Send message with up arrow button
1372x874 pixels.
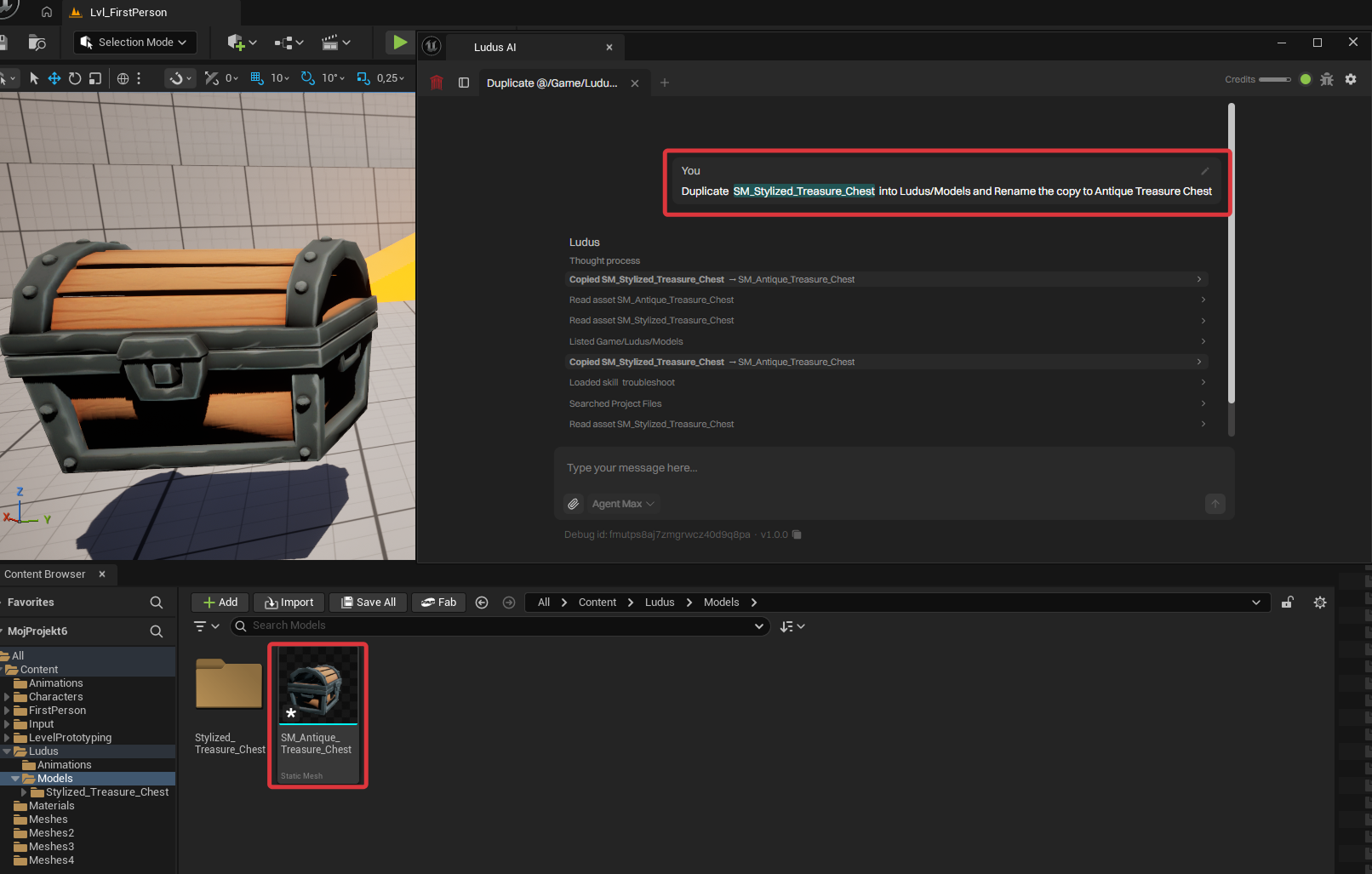1215,504
